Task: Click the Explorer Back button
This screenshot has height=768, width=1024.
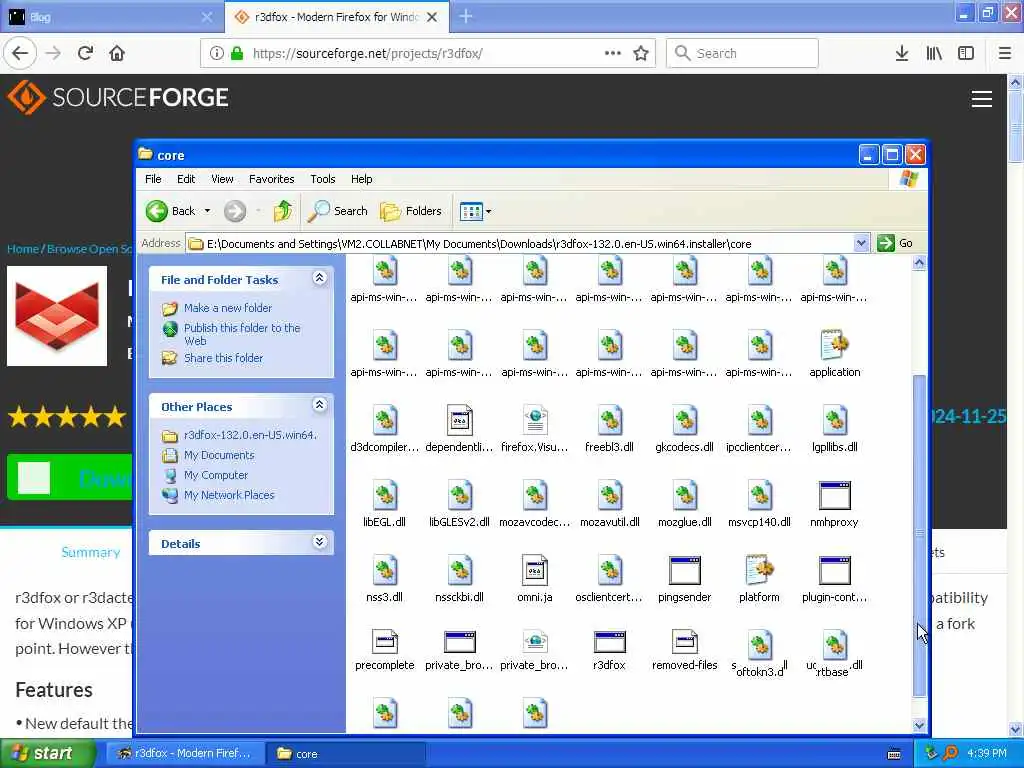Action: click(x=171, y=211)
